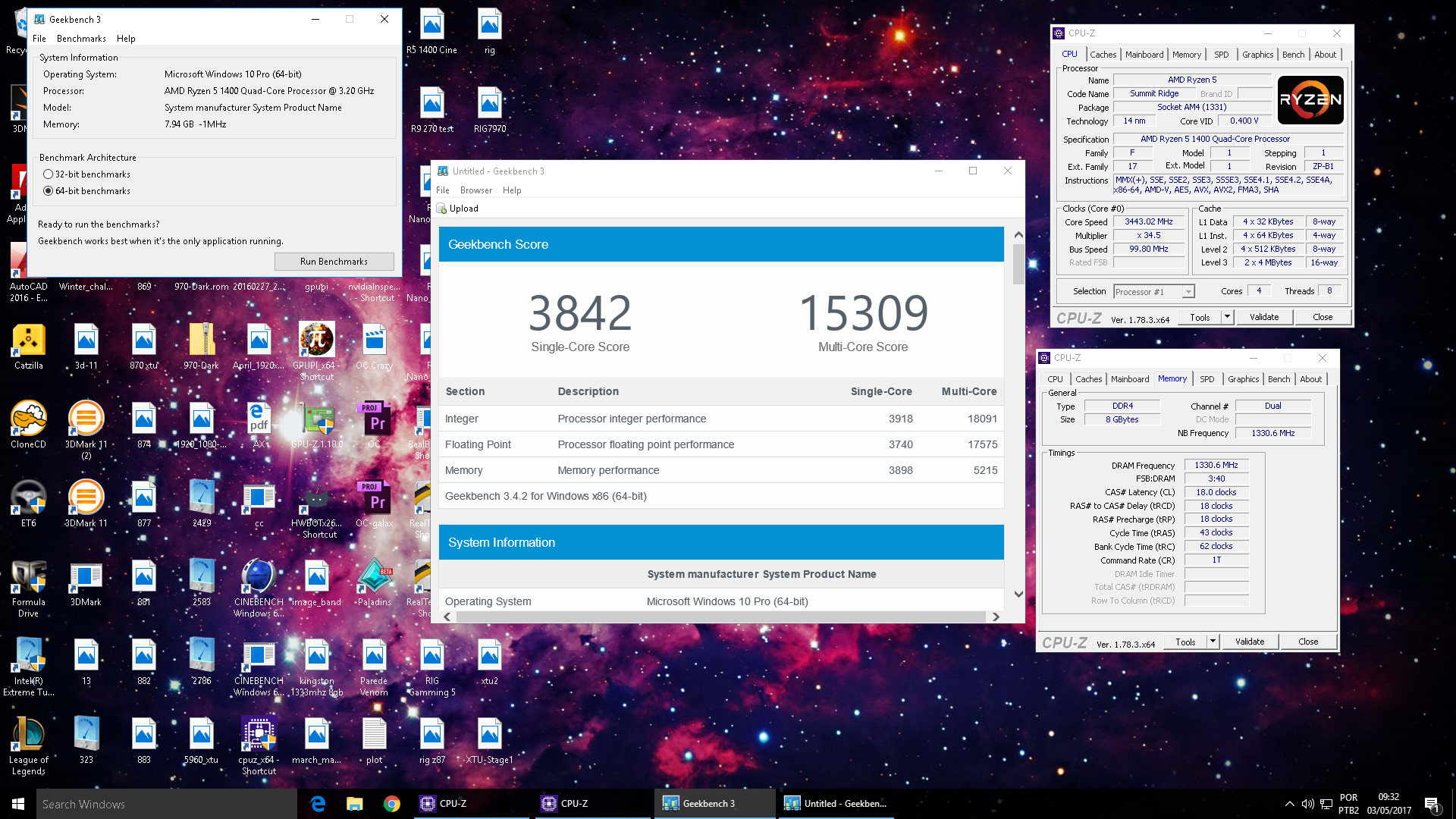Click Tools button in the lower CPU-Z window
Viewport: 1456px width, 819px height.
click(x=1185, y=642)
